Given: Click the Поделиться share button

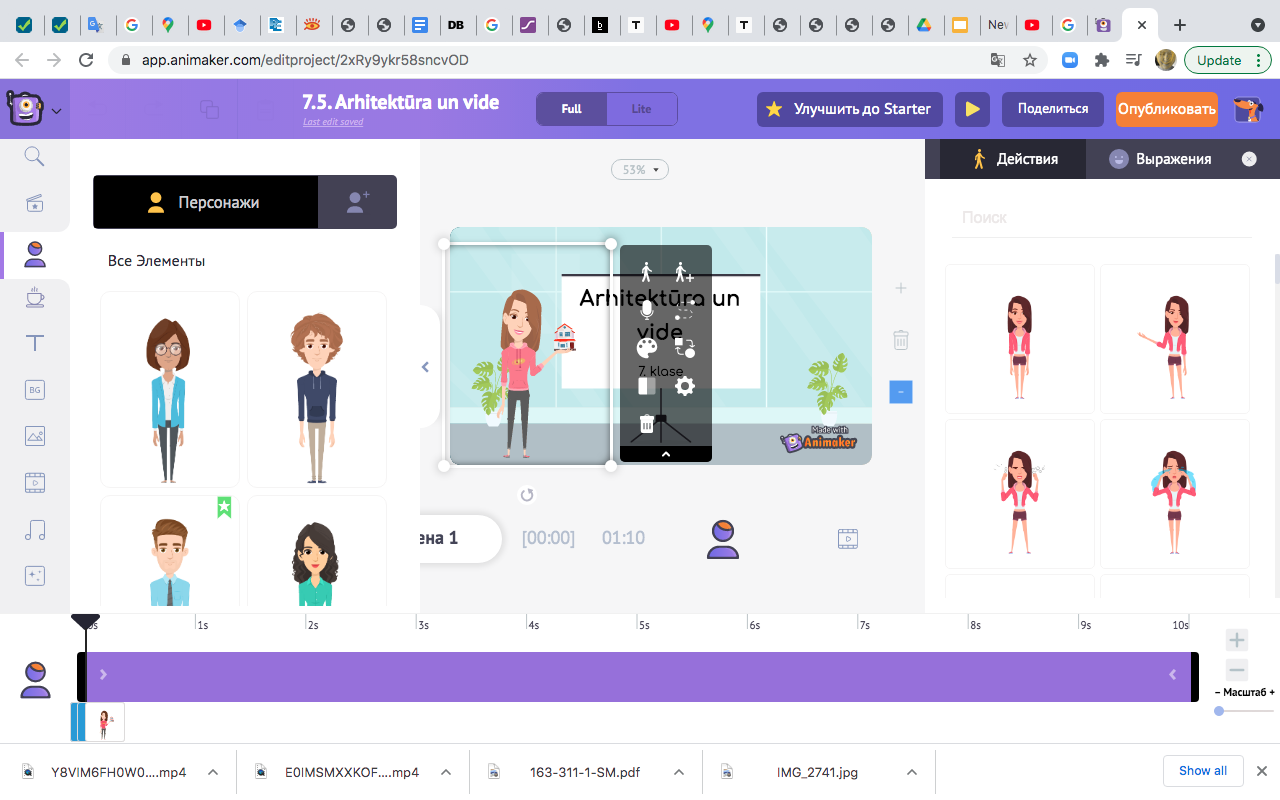Looking at the screenshot, I should click(x=1053, y=109).
